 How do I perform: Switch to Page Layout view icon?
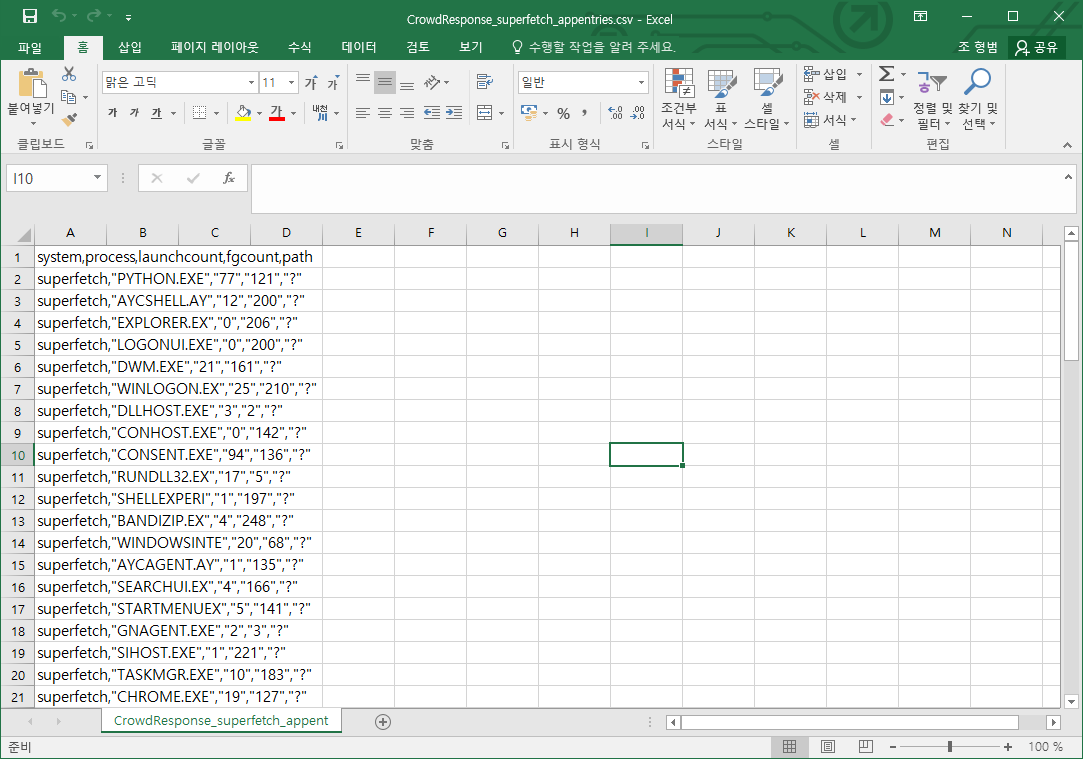(827, 747)
